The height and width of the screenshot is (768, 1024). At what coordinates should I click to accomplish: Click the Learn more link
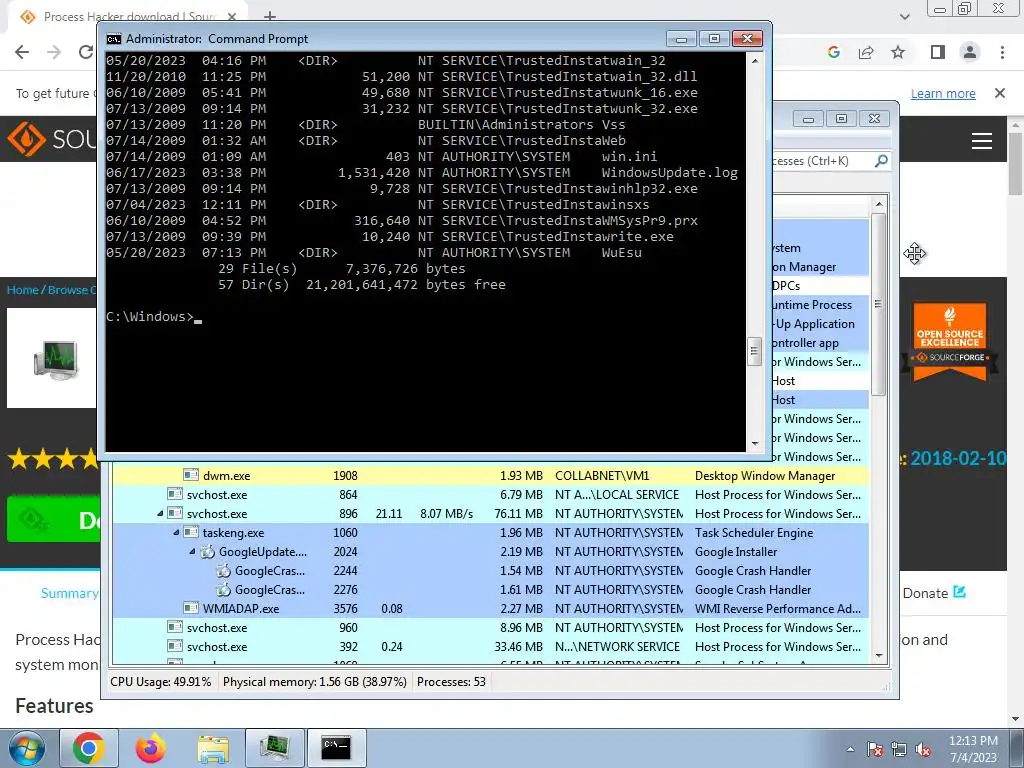coord(943,93)
